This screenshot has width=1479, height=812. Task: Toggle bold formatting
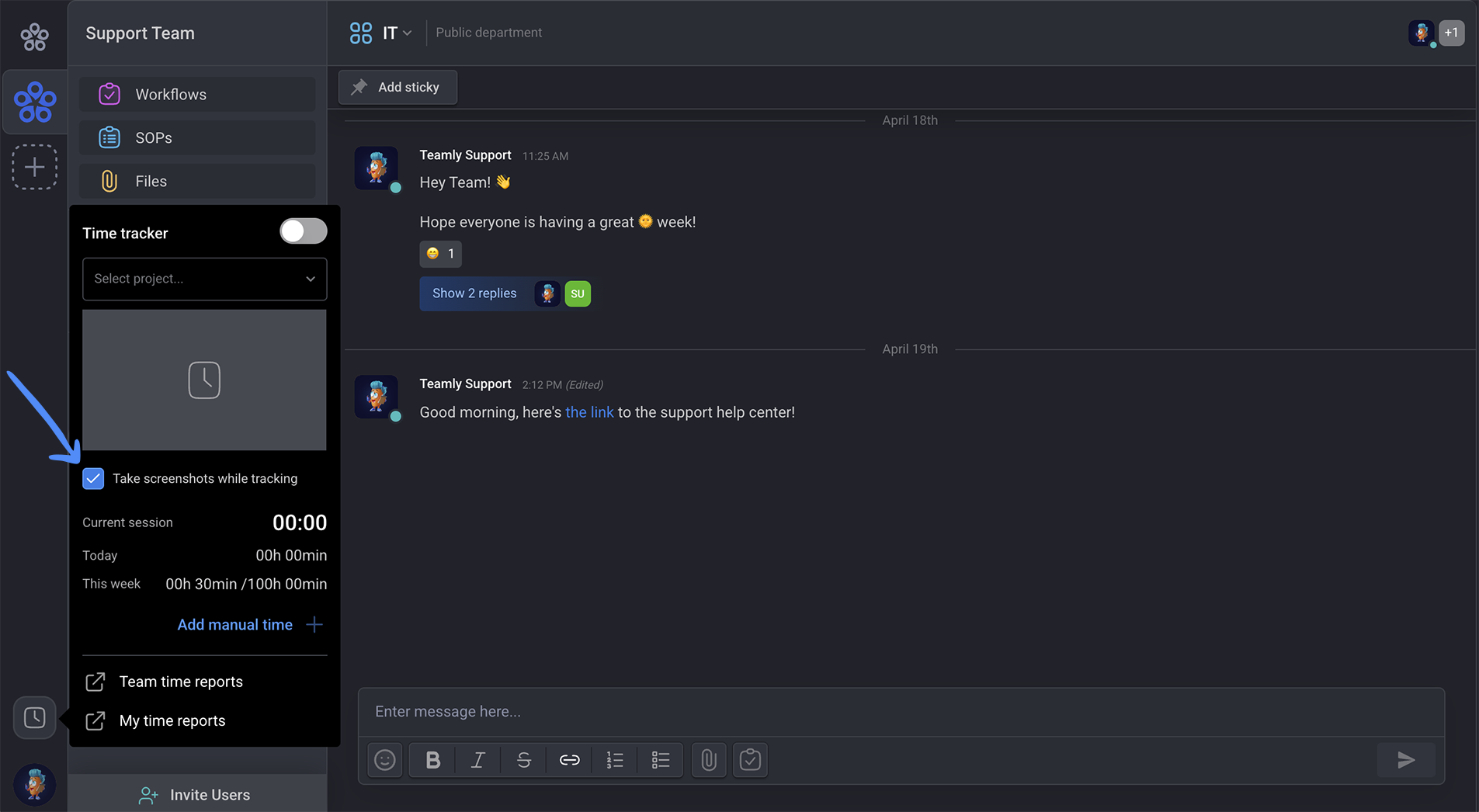433,760
